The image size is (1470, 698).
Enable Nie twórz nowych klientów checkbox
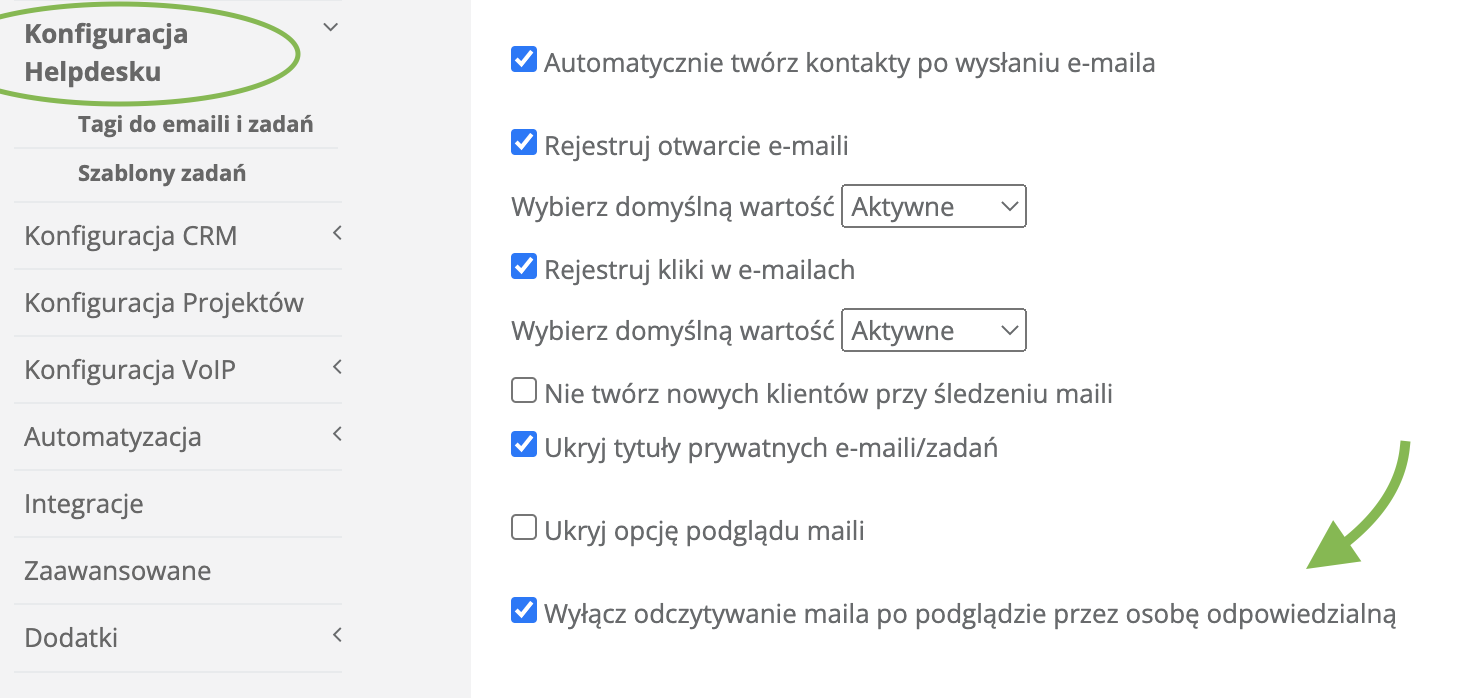[524, 390]
